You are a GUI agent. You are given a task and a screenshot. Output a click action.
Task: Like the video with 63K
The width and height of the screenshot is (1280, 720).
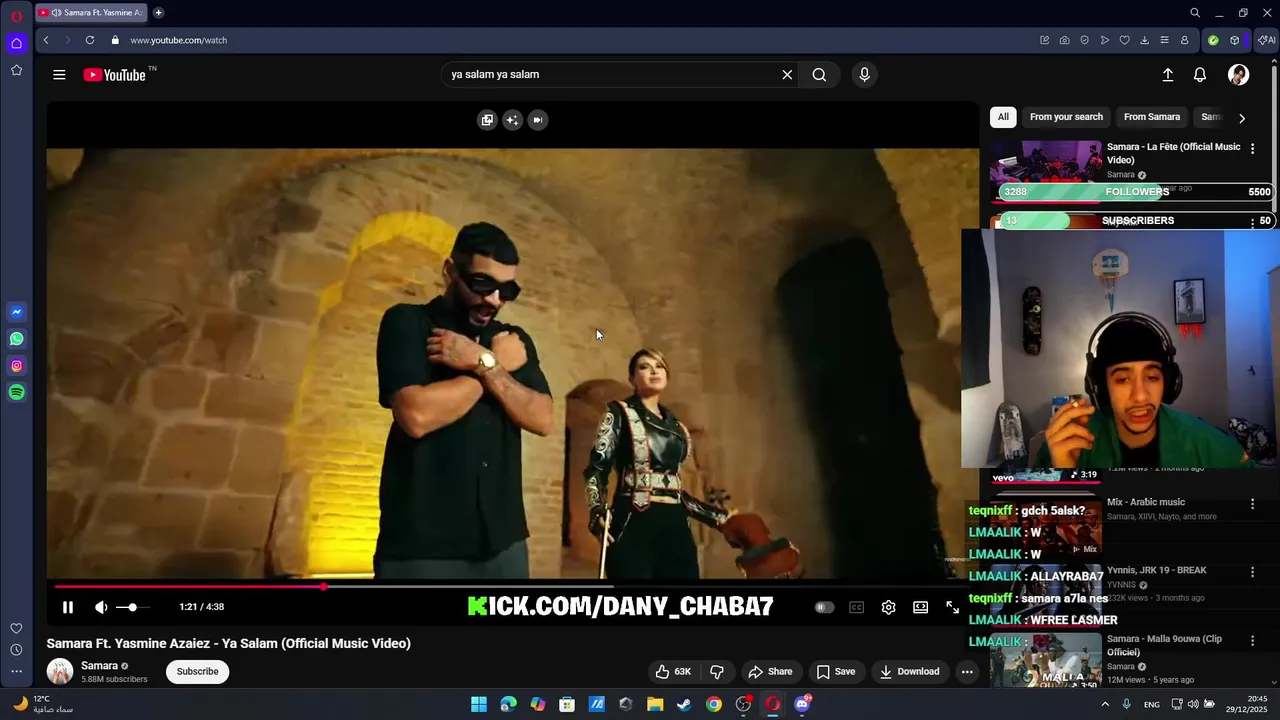(673, 671)
